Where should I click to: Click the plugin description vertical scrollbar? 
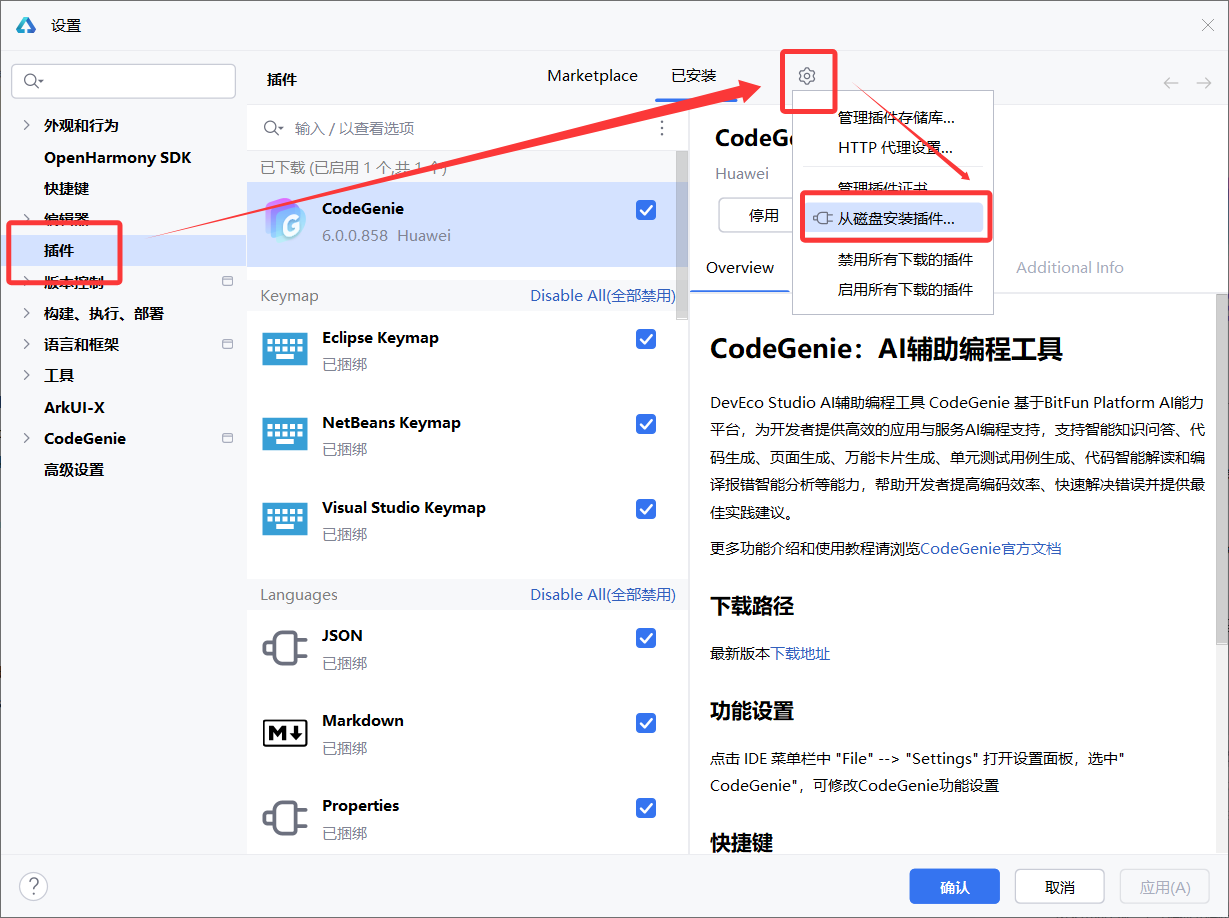tap(1221, 468)
